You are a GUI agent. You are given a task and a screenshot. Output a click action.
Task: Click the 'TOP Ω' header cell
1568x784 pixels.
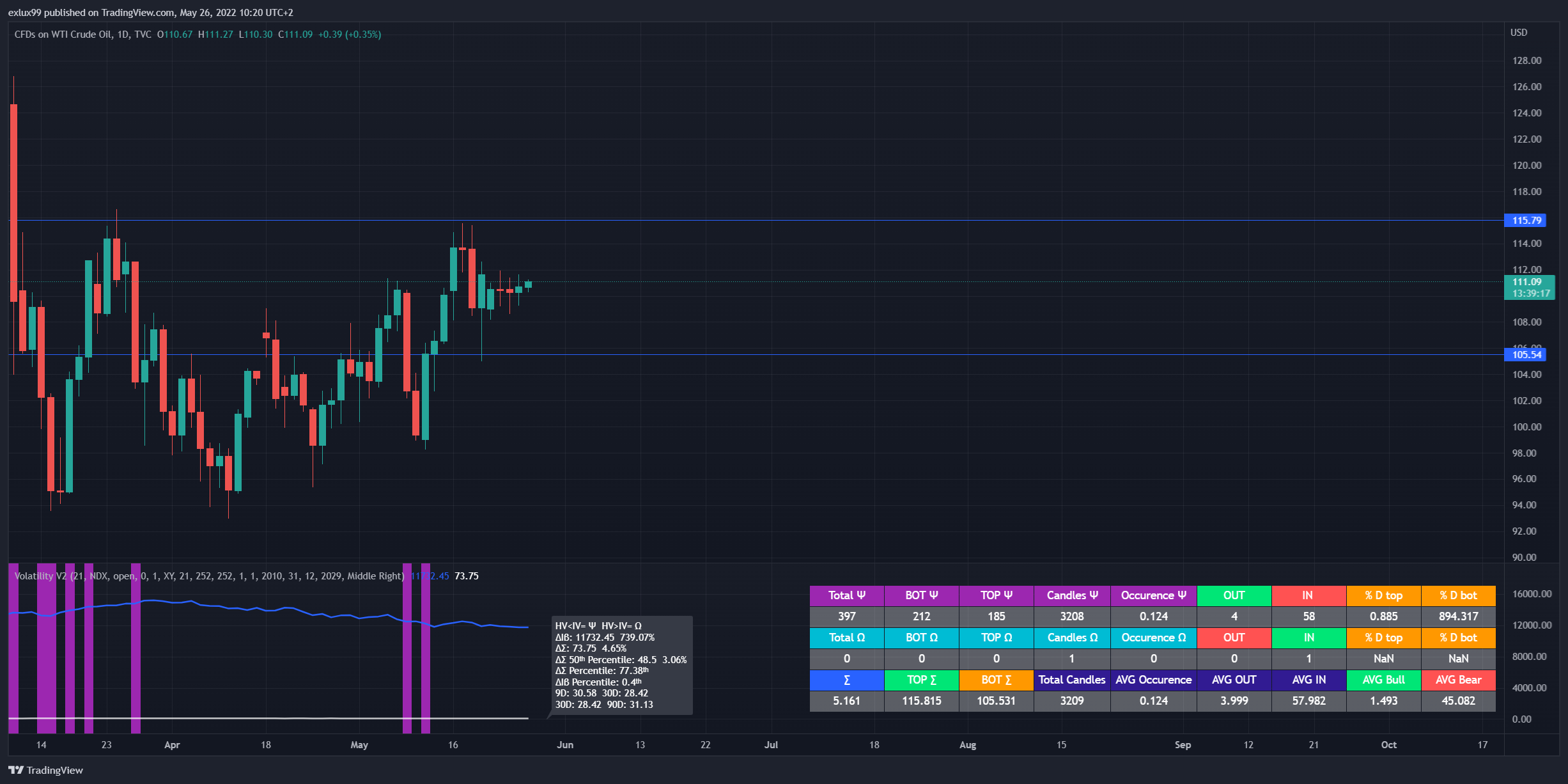pos(997,638)
